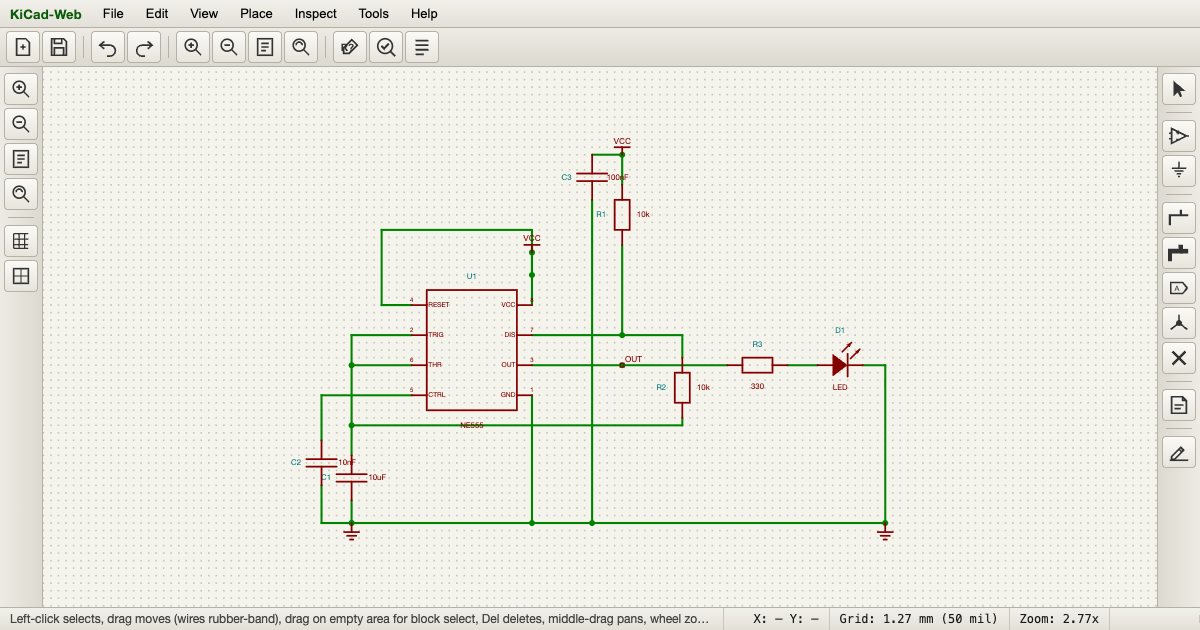Select the thin wire drawing tool
The height and width of the screenshot is (630, 1200).
1179,218
